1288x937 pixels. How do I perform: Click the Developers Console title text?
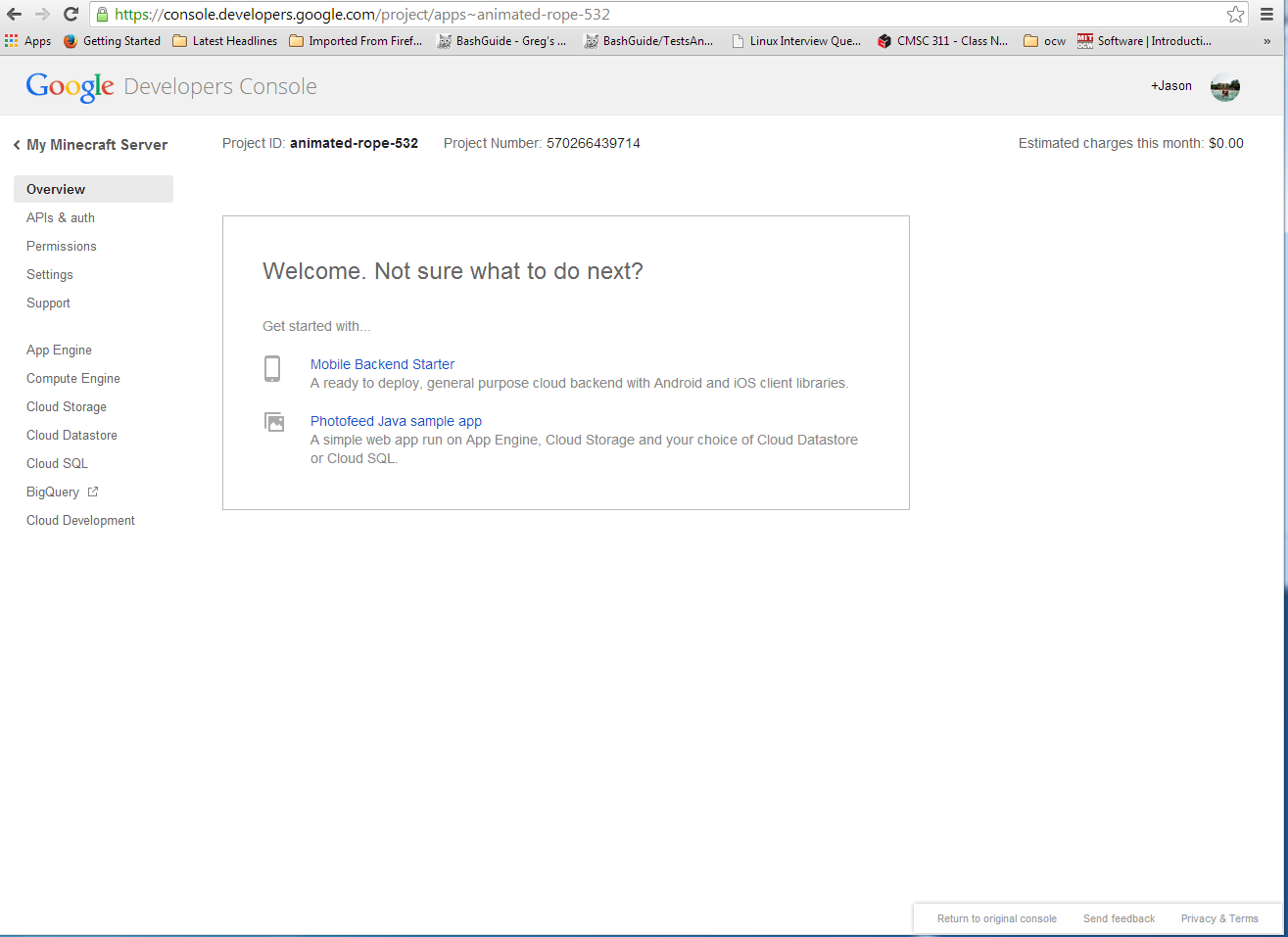[x=220, y=86]
